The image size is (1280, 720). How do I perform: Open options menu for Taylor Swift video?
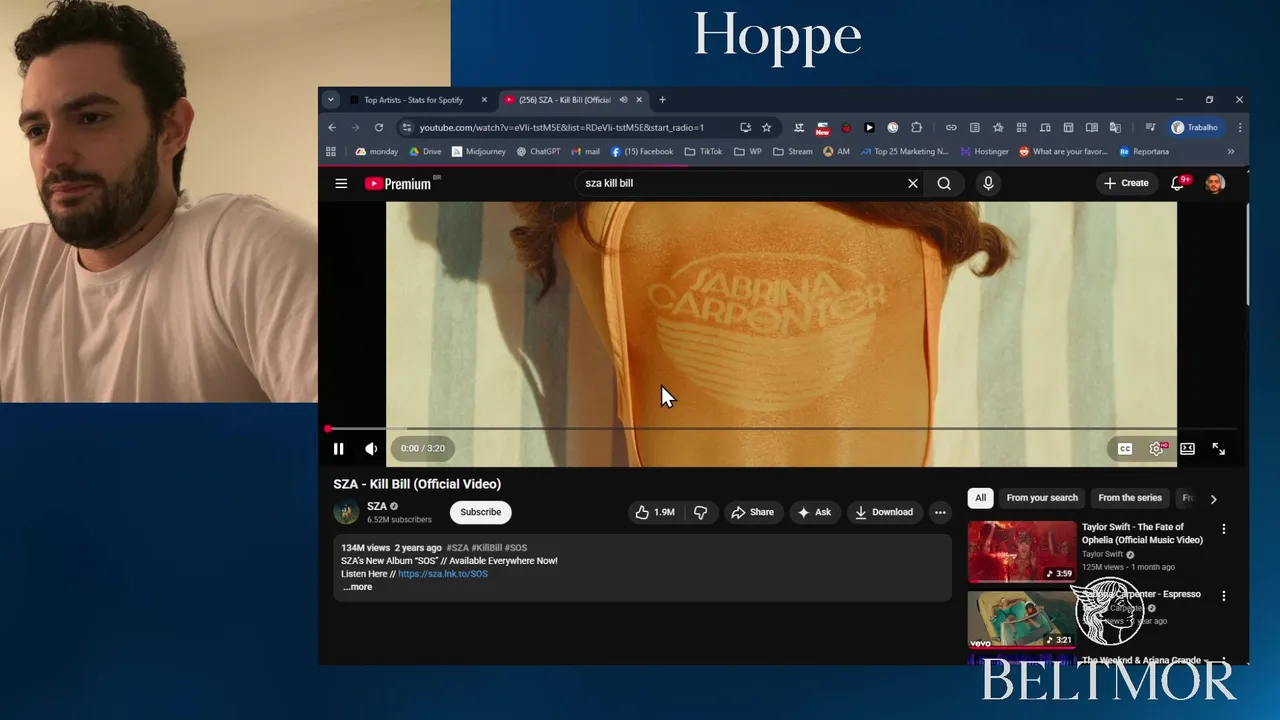[1223, 529]
